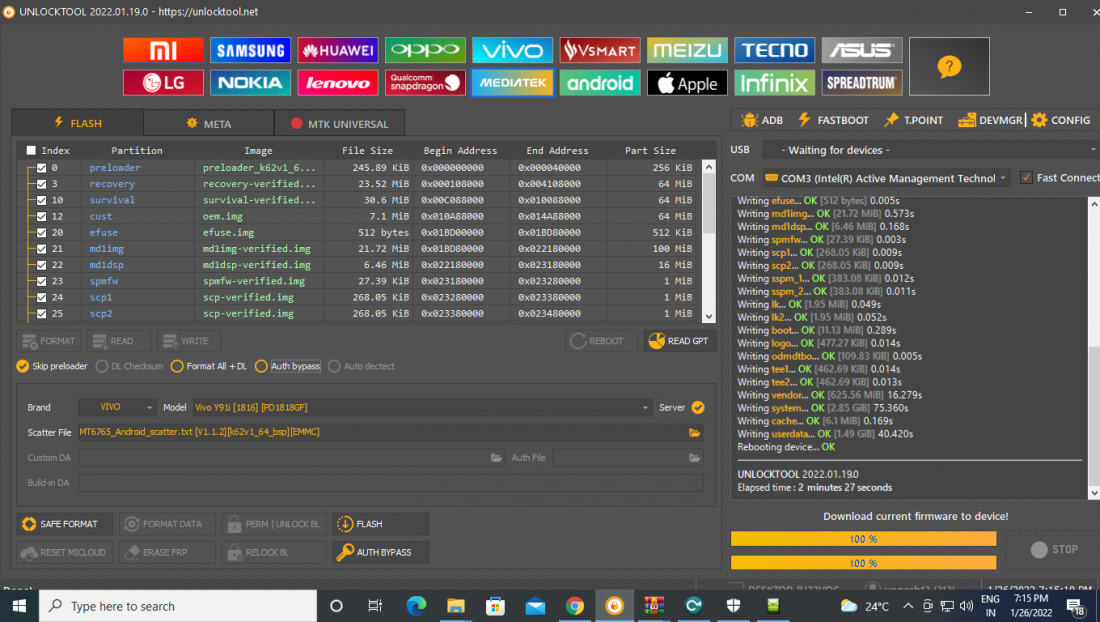Select the OPPO brand logo

click(425, 50)
